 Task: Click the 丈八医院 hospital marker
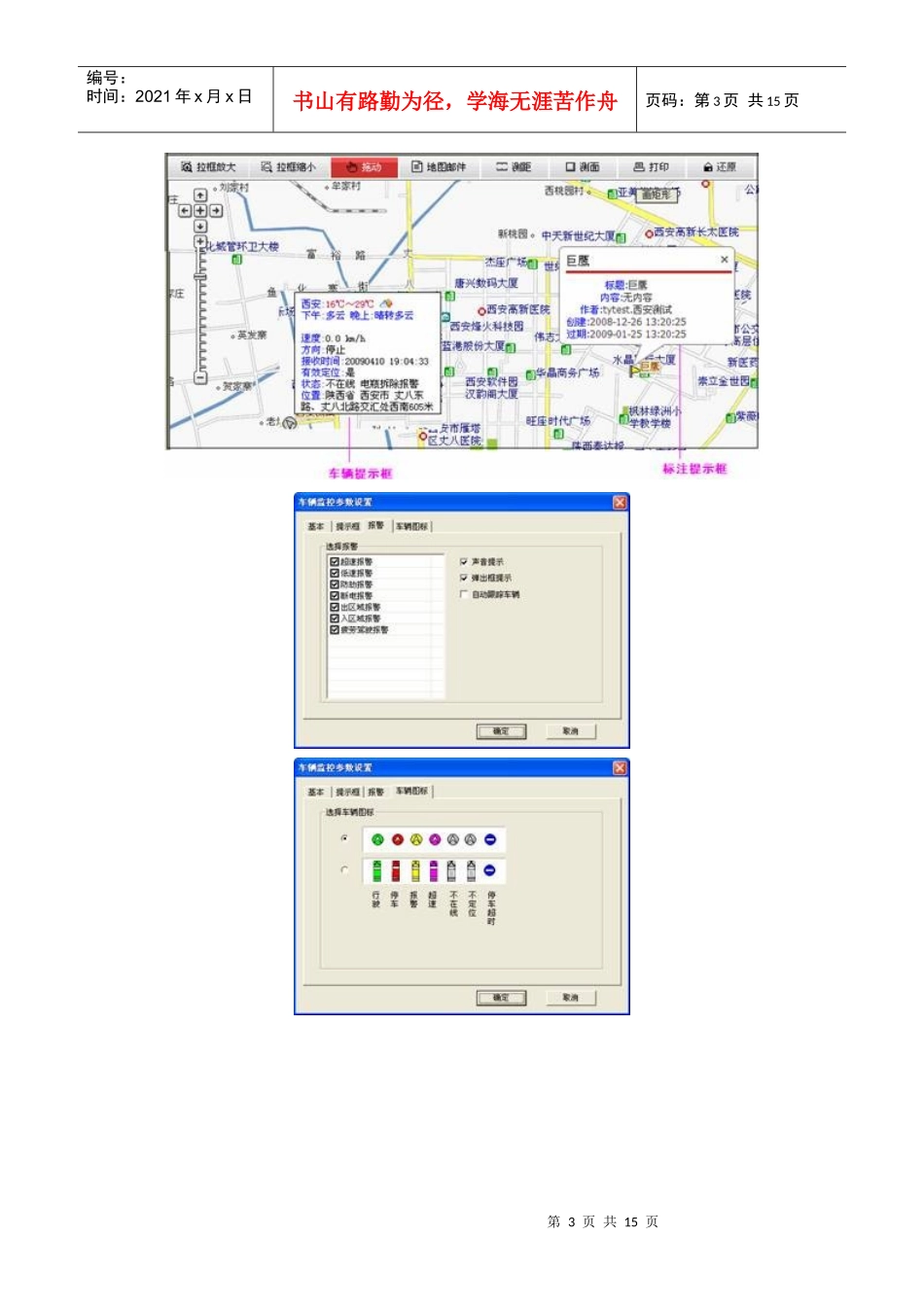(423, 436)
